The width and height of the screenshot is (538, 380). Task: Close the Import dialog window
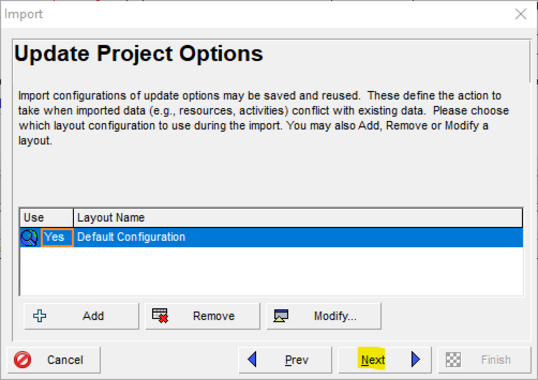click(521, 14)
